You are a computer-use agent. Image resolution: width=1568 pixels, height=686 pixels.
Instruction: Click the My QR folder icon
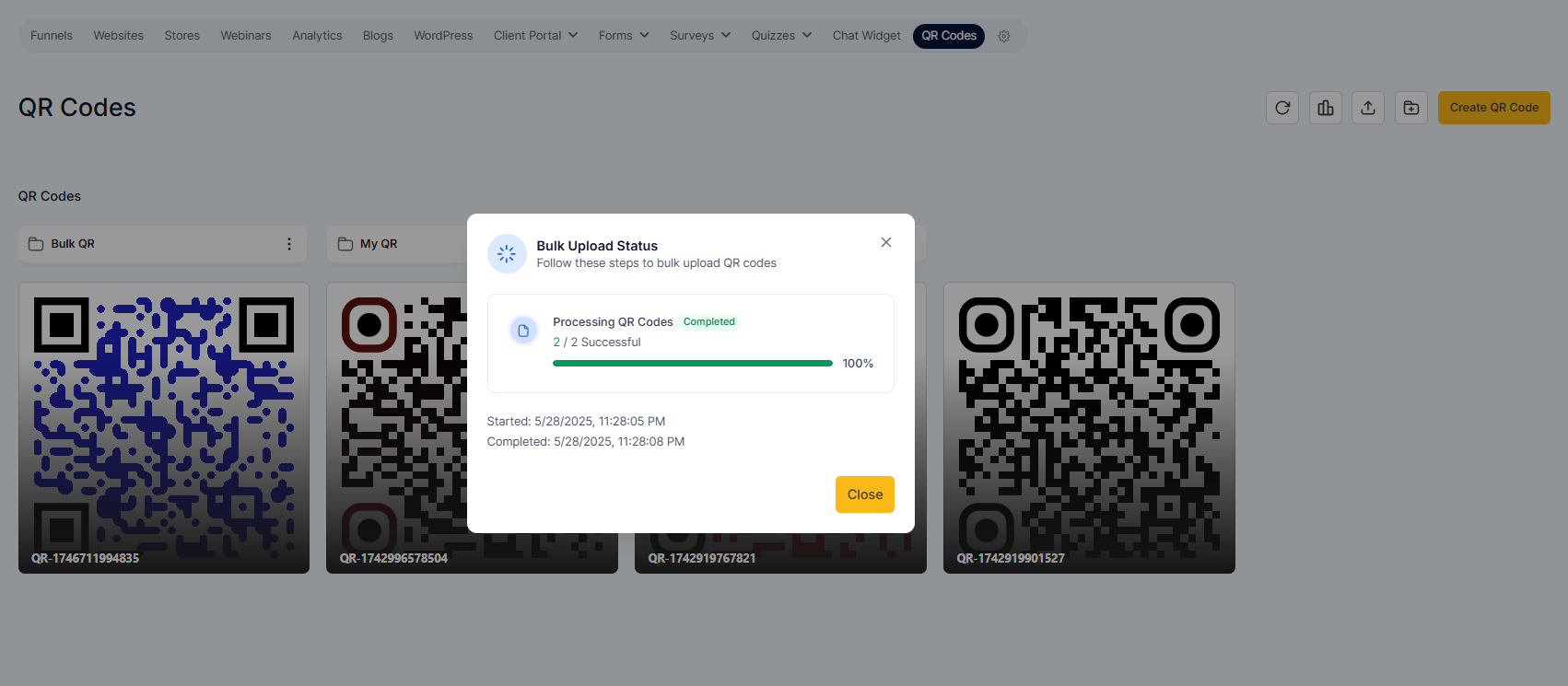[345, 244]
